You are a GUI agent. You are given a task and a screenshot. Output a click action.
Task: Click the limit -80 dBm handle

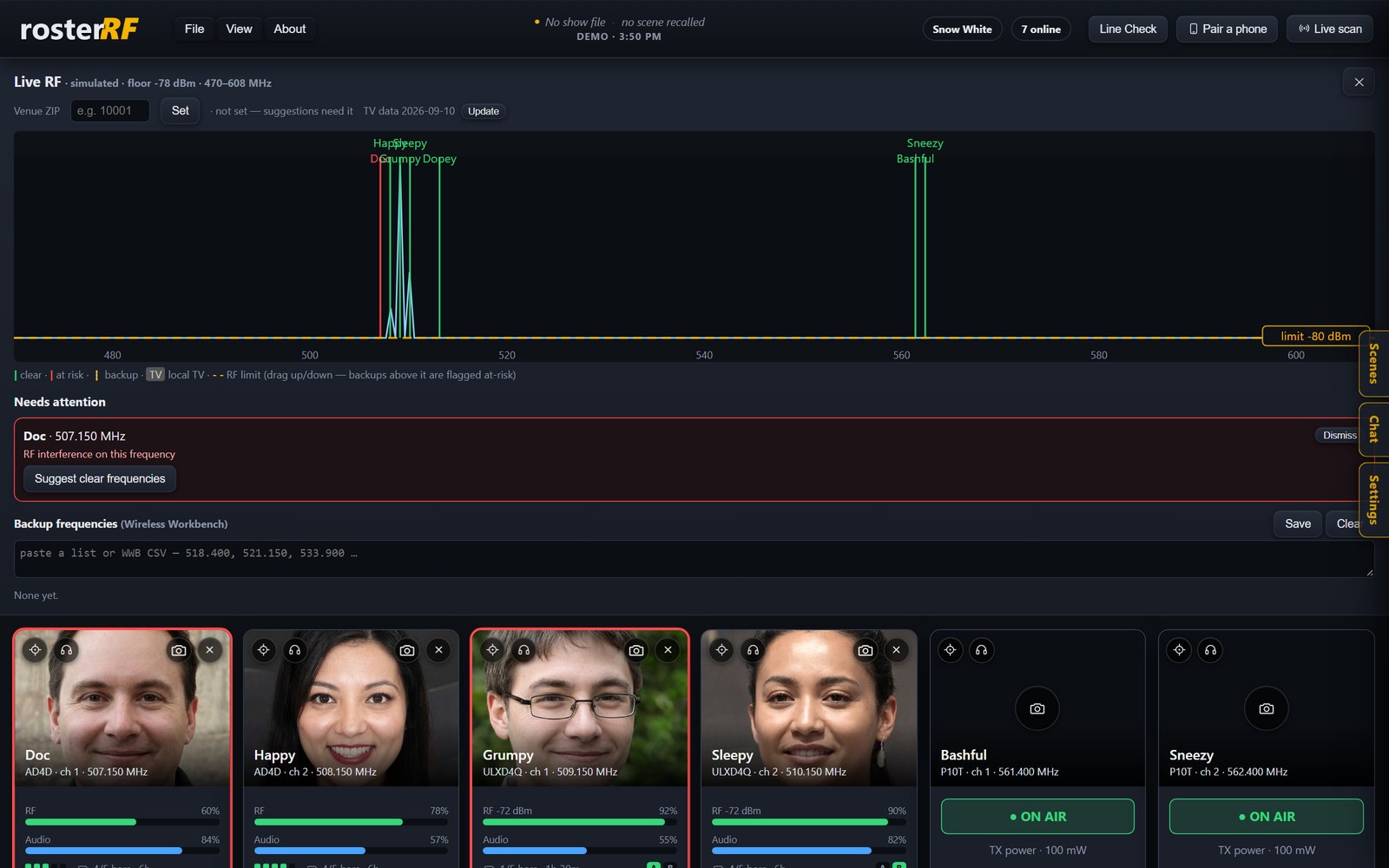(x=1315, y=336)
